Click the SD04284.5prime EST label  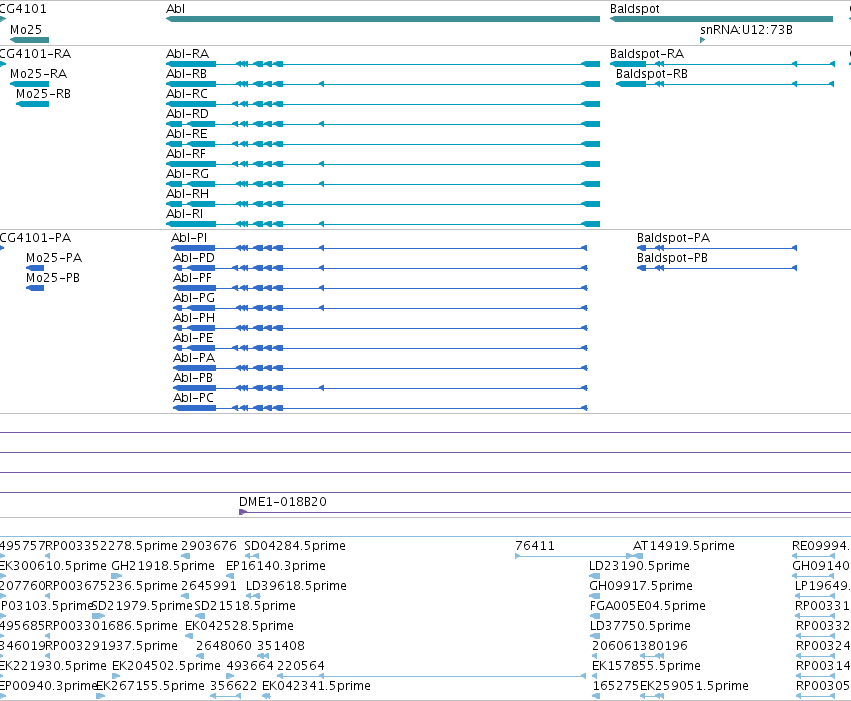click(x=295, y=546)
